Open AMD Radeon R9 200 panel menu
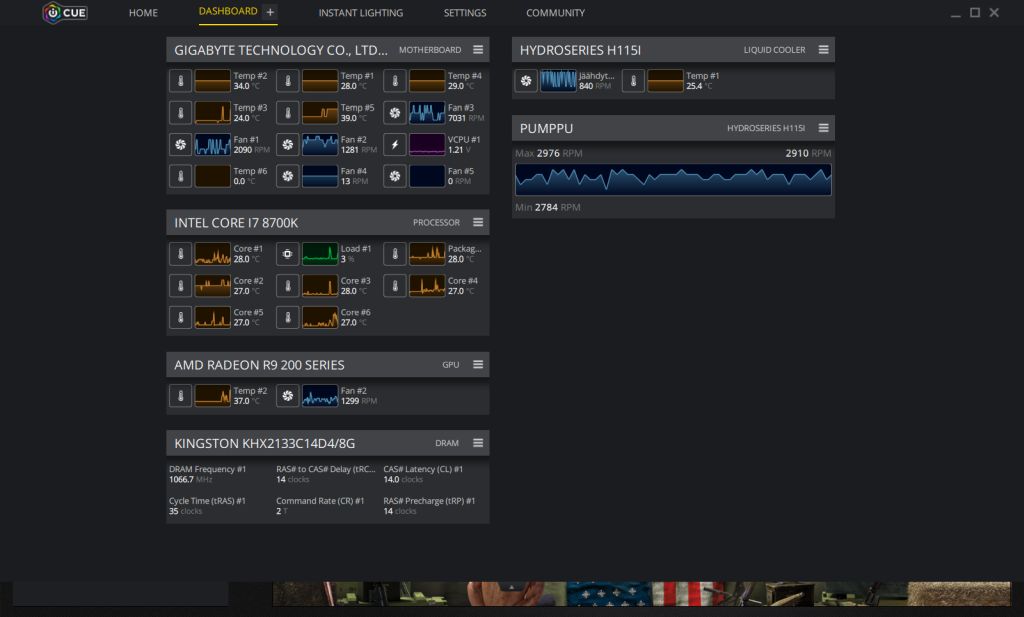The image size is (1024, 617). tap(478, 364)
